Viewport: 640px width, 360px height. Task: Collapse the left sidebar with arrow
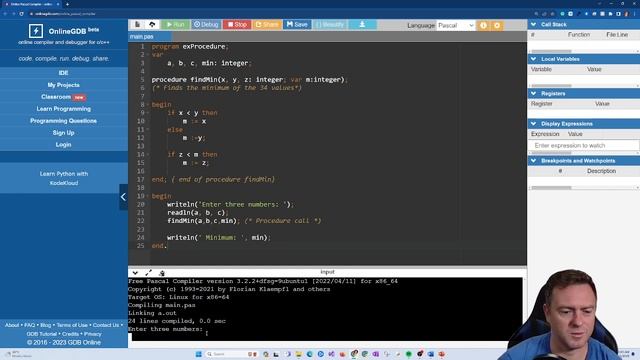pyautogui.click(x=123, y=197)
